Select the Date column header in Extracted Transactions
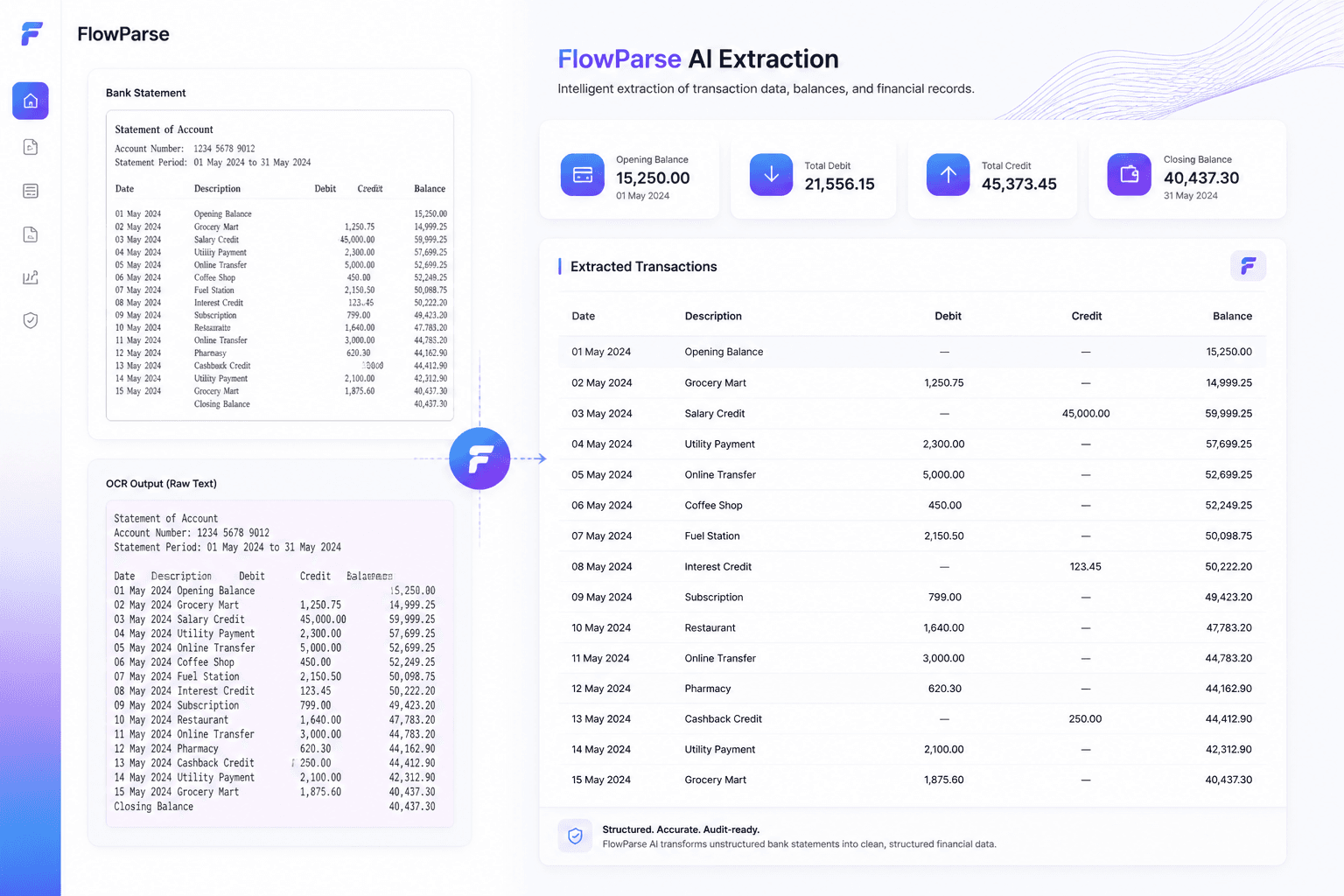The image size is (1344, 896). (x=584, y=316)
